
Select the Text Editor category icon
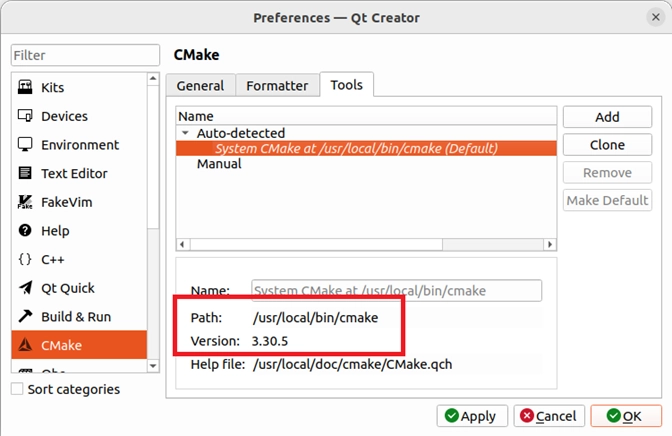click(x=26, y=174)
